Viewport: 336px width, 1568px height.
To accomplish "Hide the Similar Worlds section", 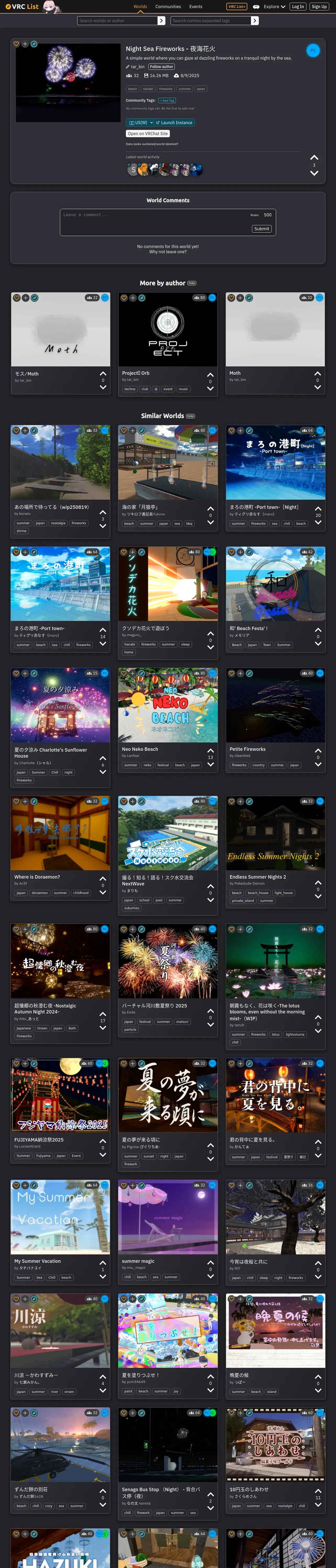I will [x=190, y=416].
